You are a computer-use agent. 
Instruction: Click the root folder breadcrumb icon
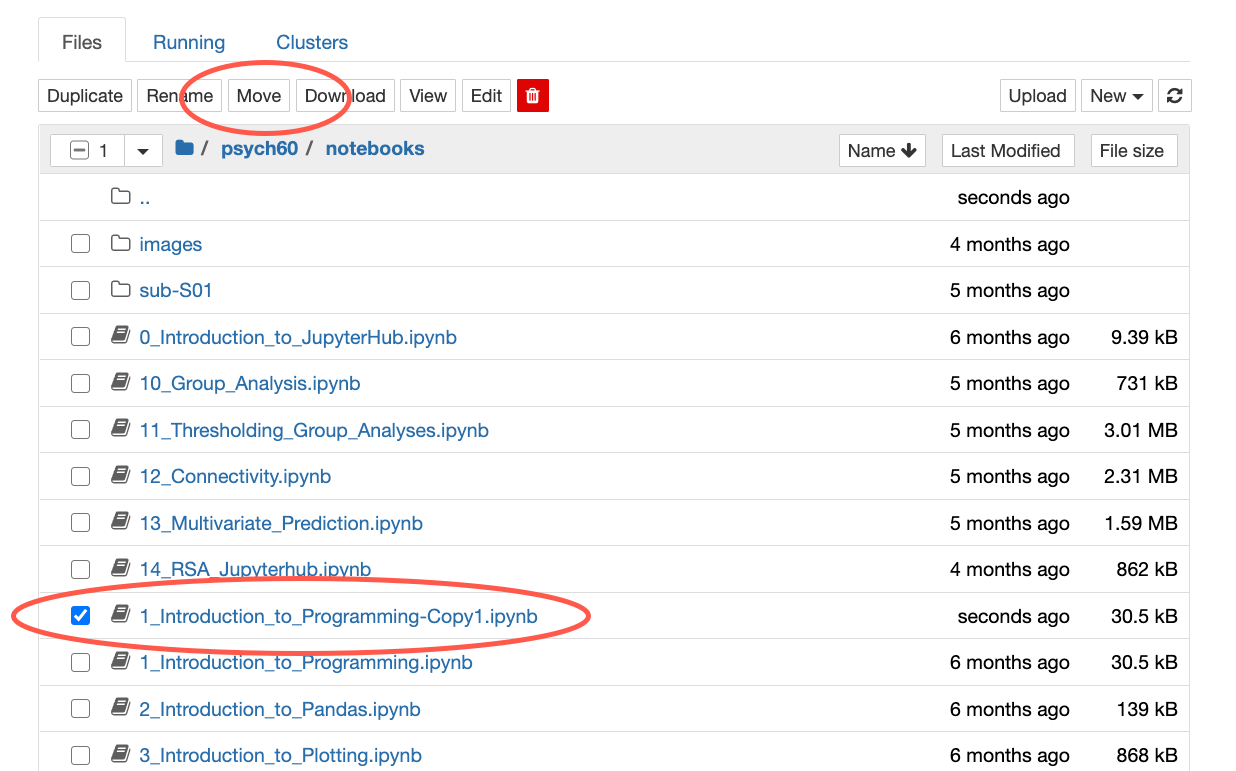pos(184,149)
